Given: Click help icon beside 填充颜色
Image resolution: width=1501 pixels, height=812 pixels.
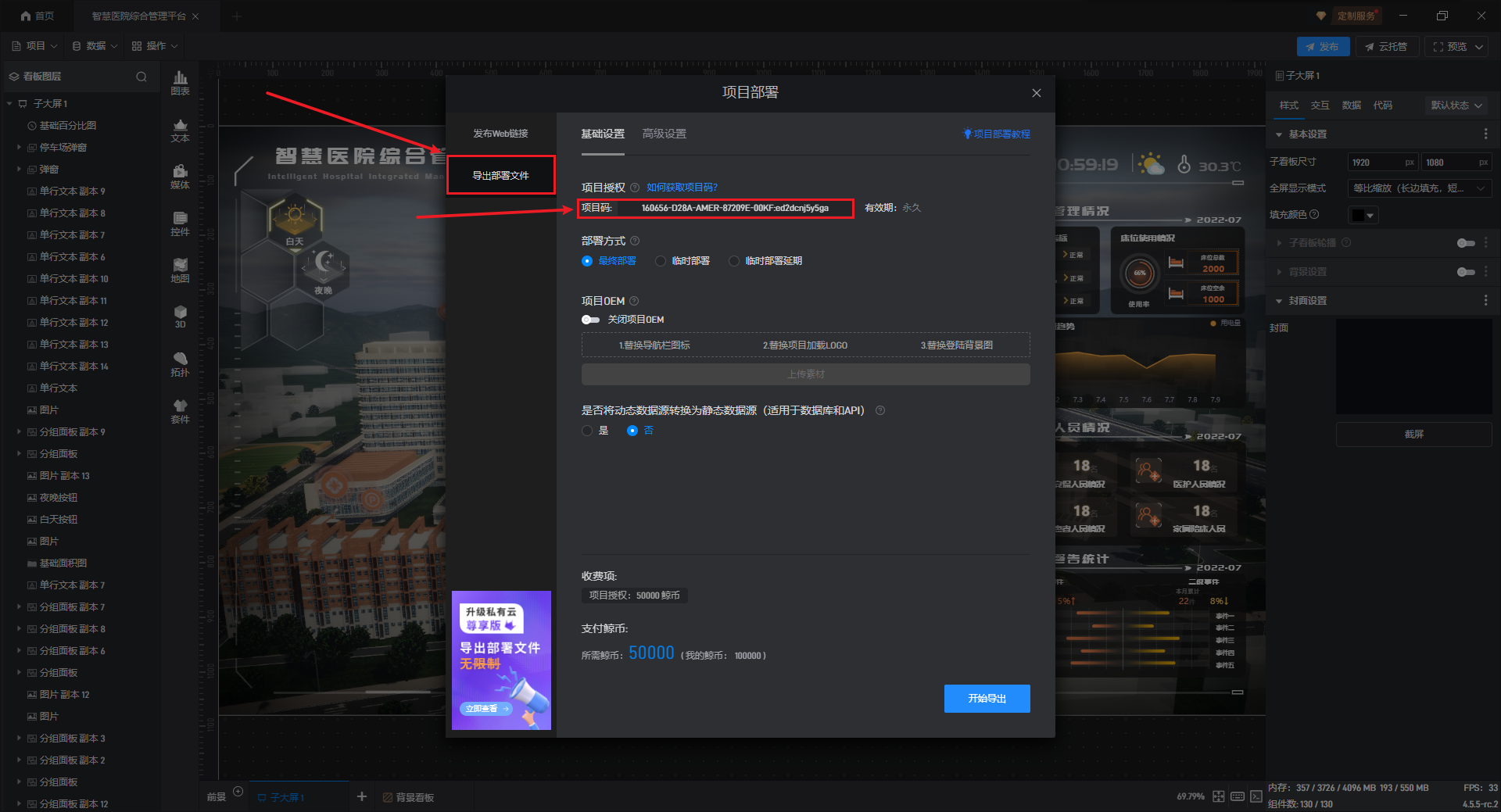Looking at the screenshot, I should [x=1314, y=214].
